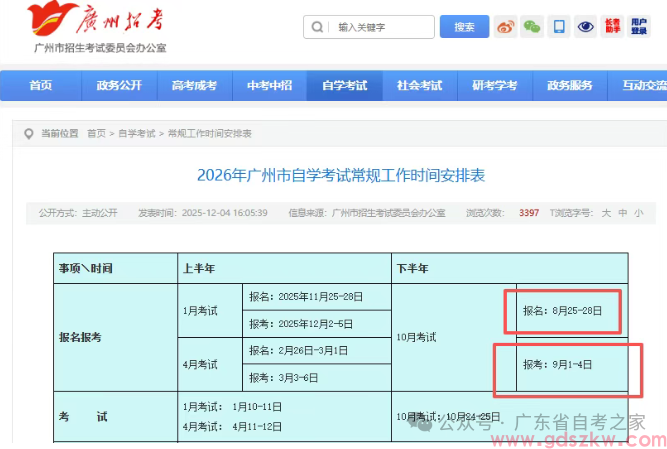Open the 研考学考 navigation tab
667x449 pixels.
coord(495,85)
